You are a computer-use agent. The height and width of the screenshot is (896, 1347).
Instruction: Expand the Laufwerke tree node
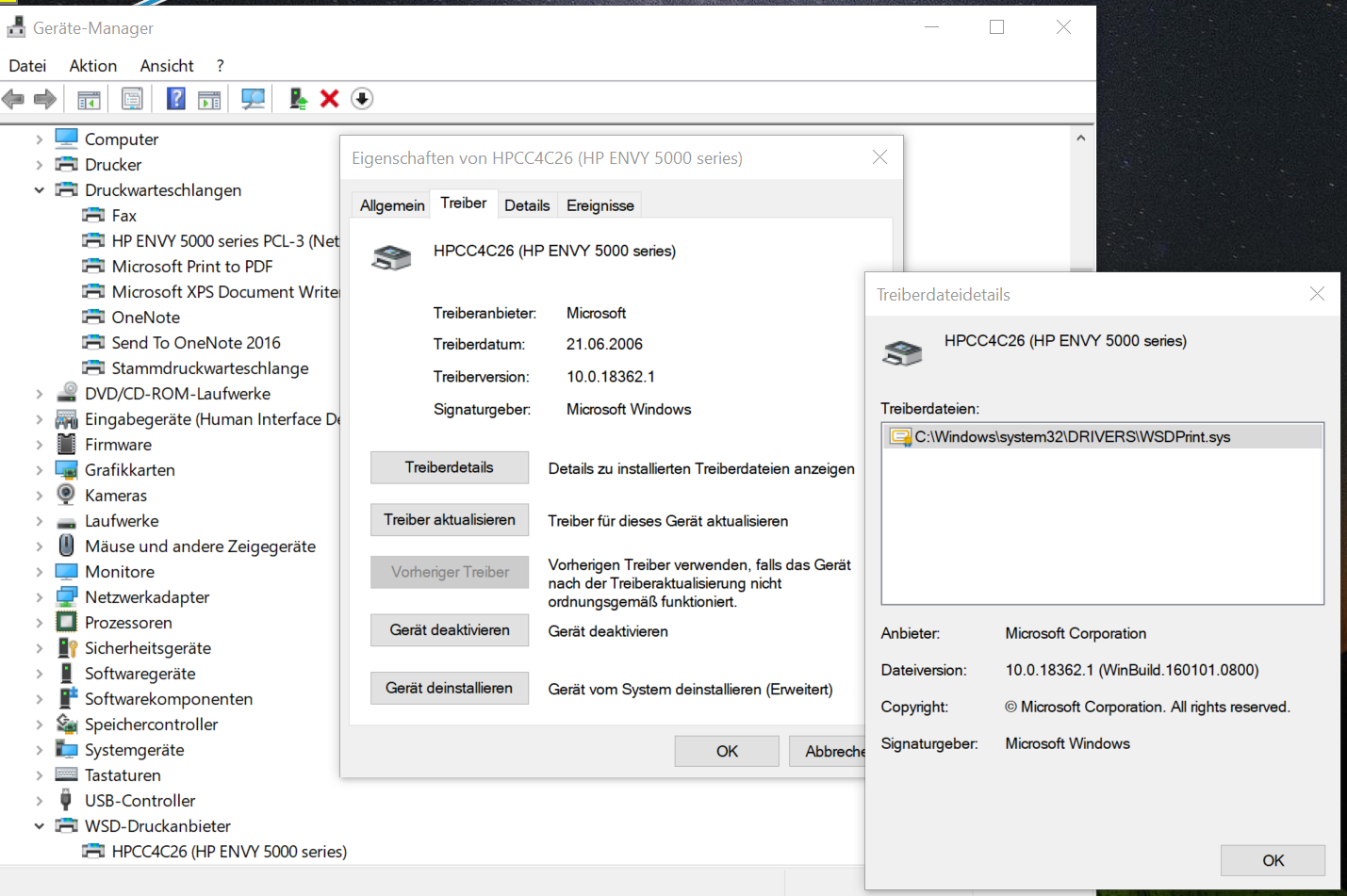click(39, 521)
